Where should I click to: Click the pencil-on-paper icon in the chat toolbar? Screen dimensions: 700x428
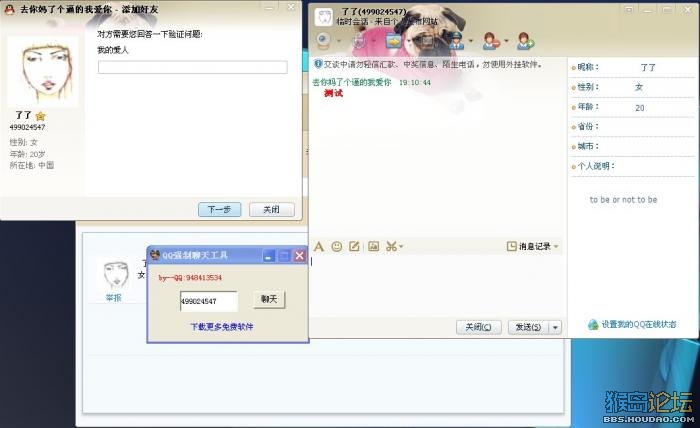point(354,246)
